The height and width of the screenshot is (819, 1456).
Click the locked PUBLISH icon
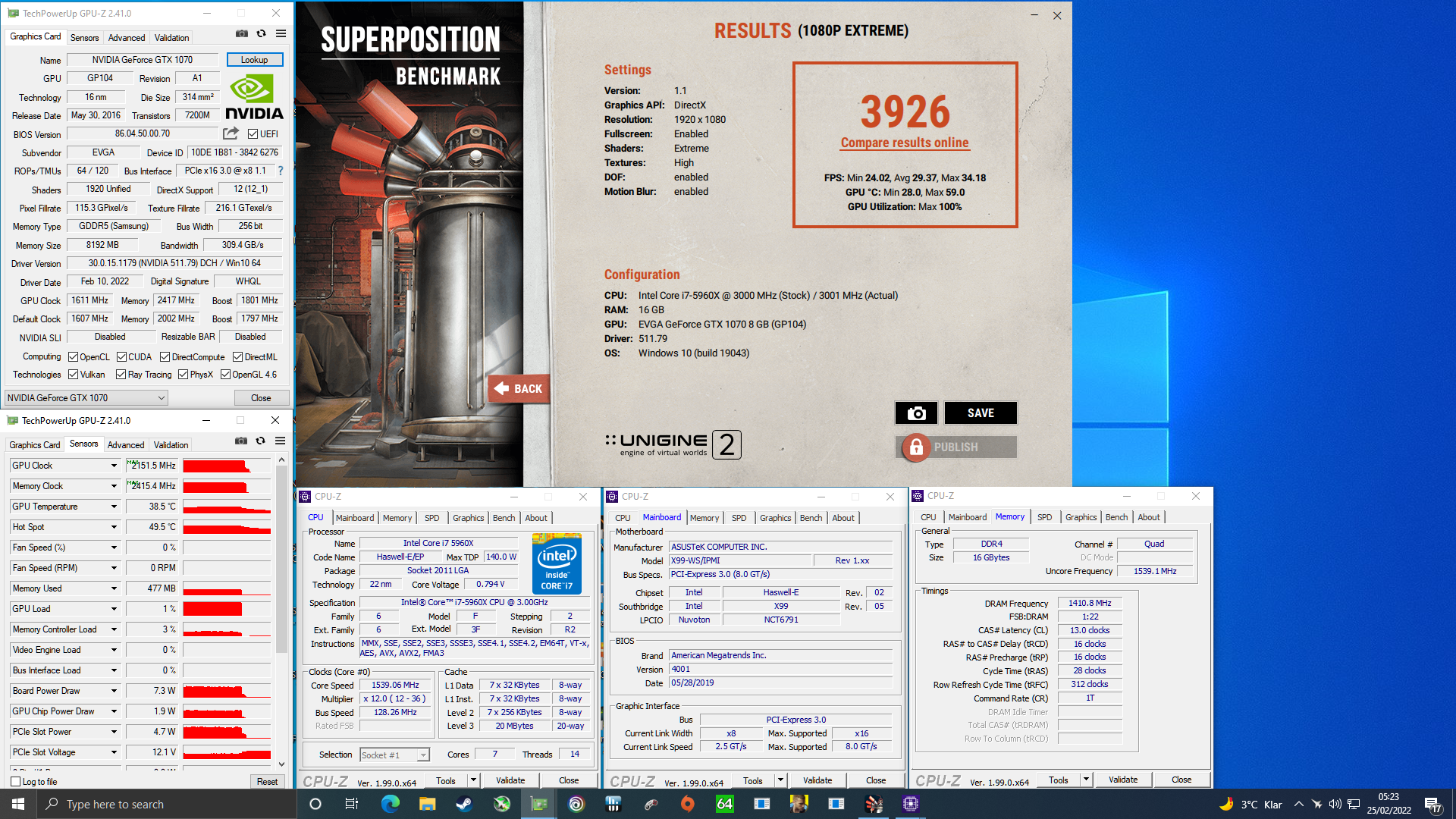(x=915, y=447)
